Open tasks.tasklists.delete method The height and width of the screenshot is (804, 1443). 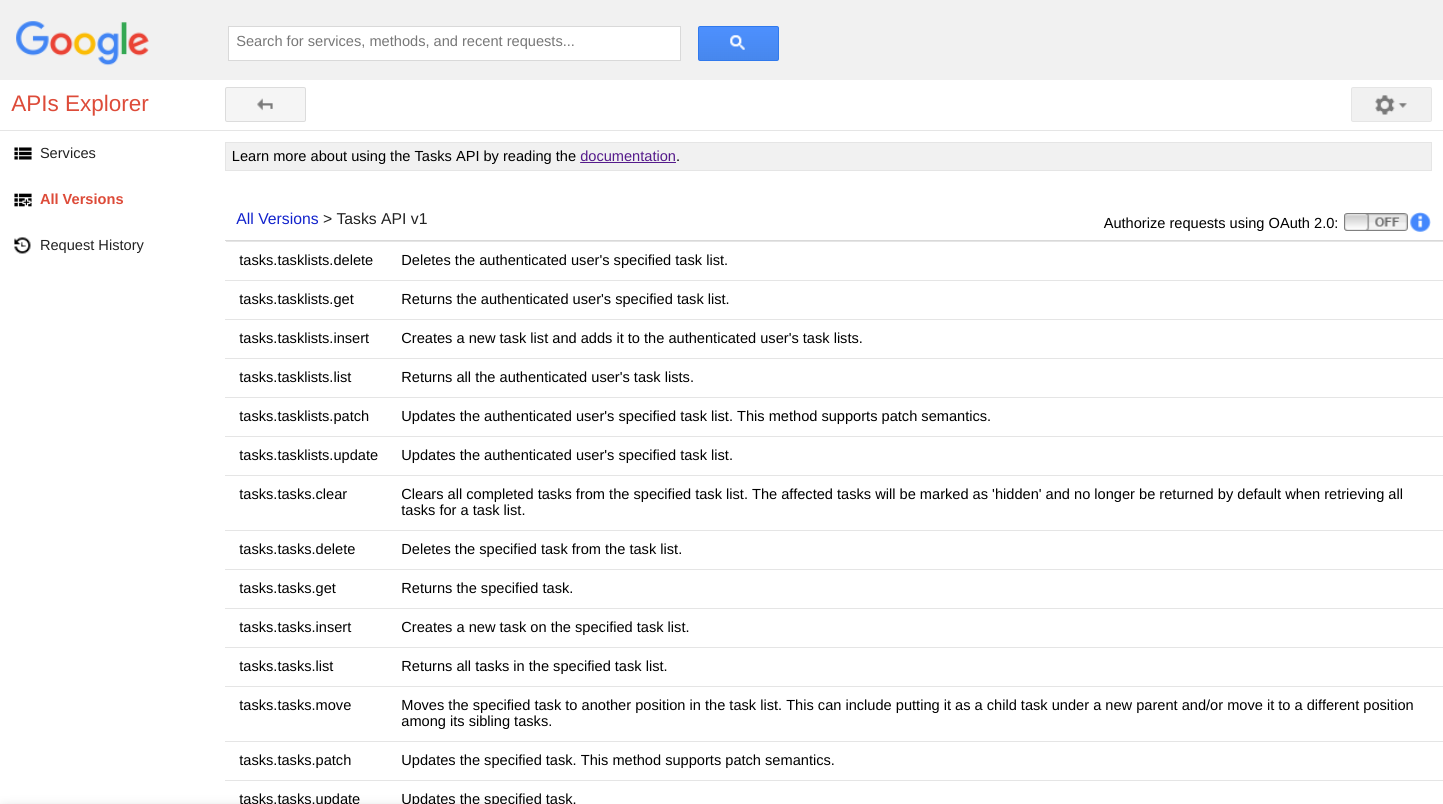click(x=306, y=260)
